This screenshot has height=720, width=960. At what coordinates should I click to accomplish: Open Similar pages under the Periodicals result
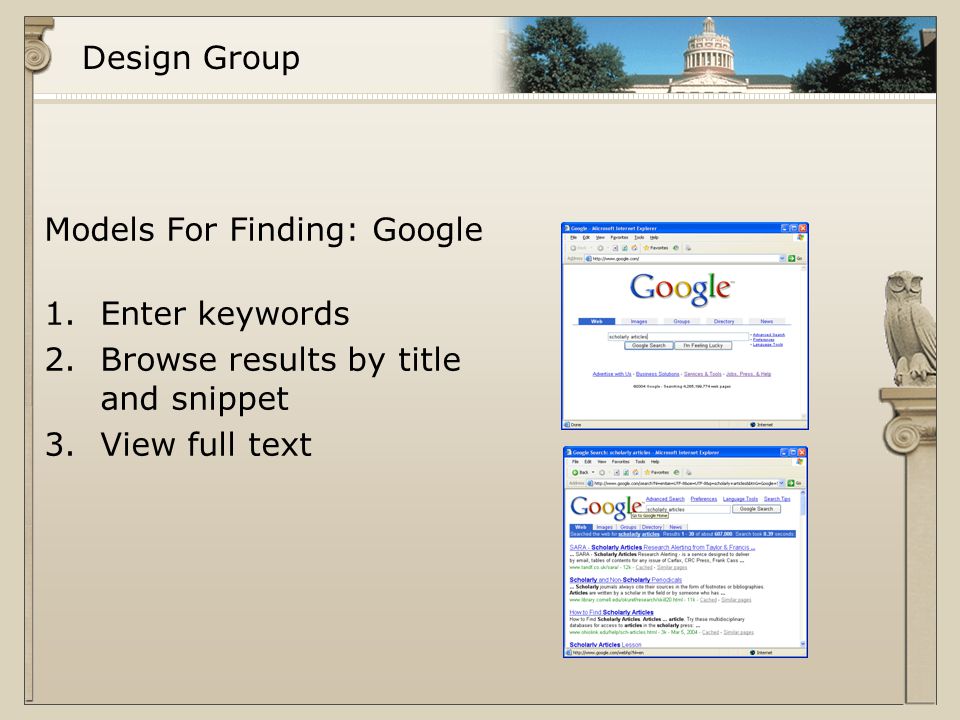(x=736, y=600)
